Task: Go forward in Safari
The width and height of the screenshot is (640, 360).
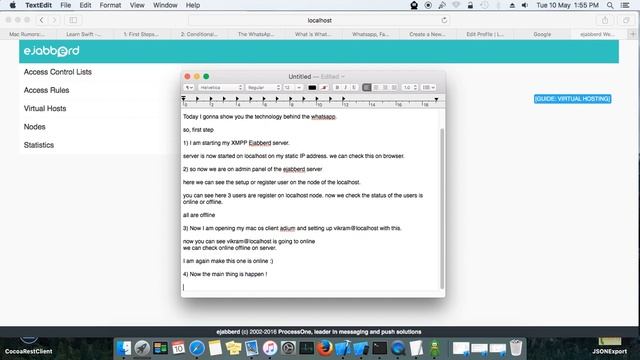Action: (54, 20)
